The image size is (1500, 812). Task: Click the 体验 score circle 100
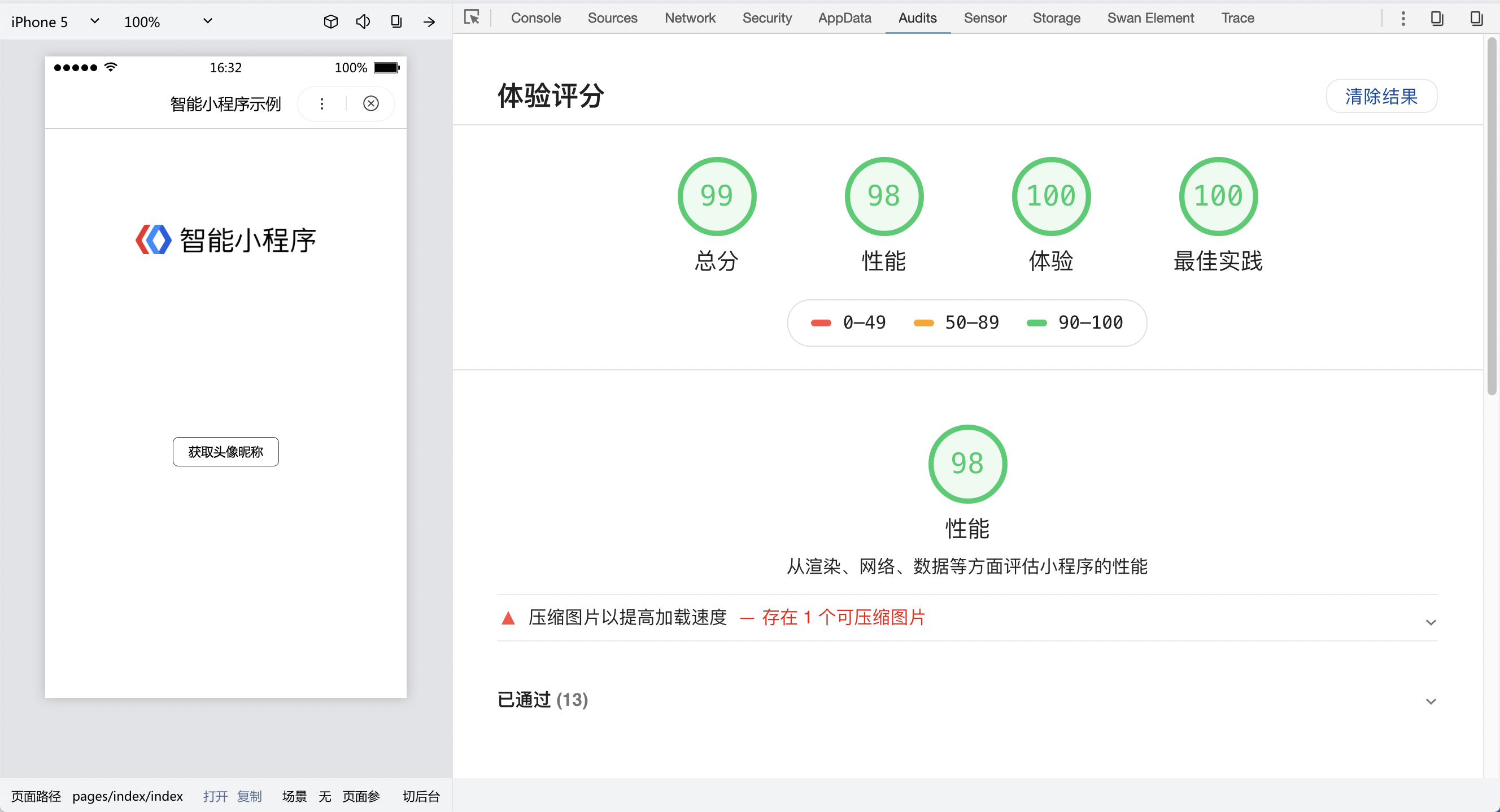click(x=1051, y=196)
